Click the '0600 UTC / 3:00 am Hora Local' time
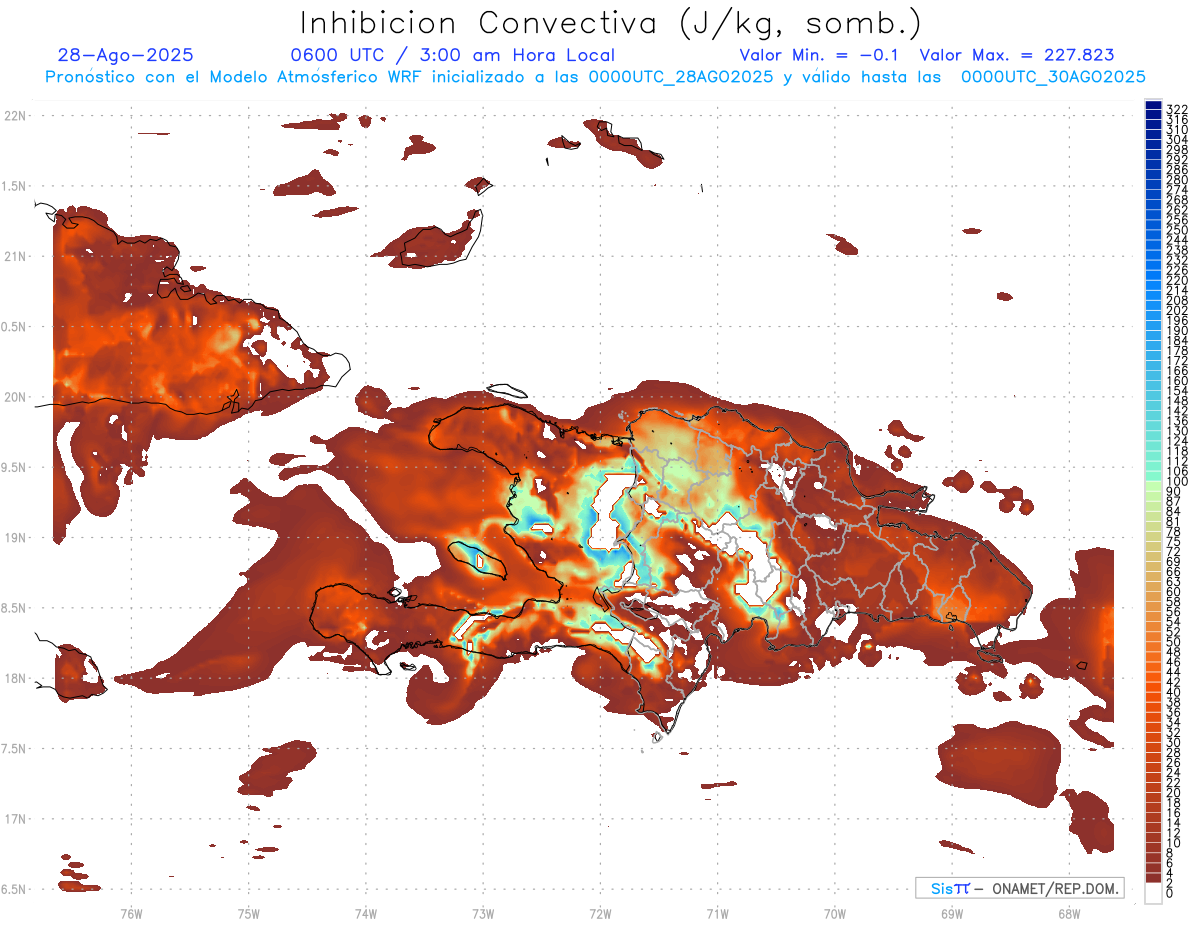1200x927 pixels. click(452, 55)
